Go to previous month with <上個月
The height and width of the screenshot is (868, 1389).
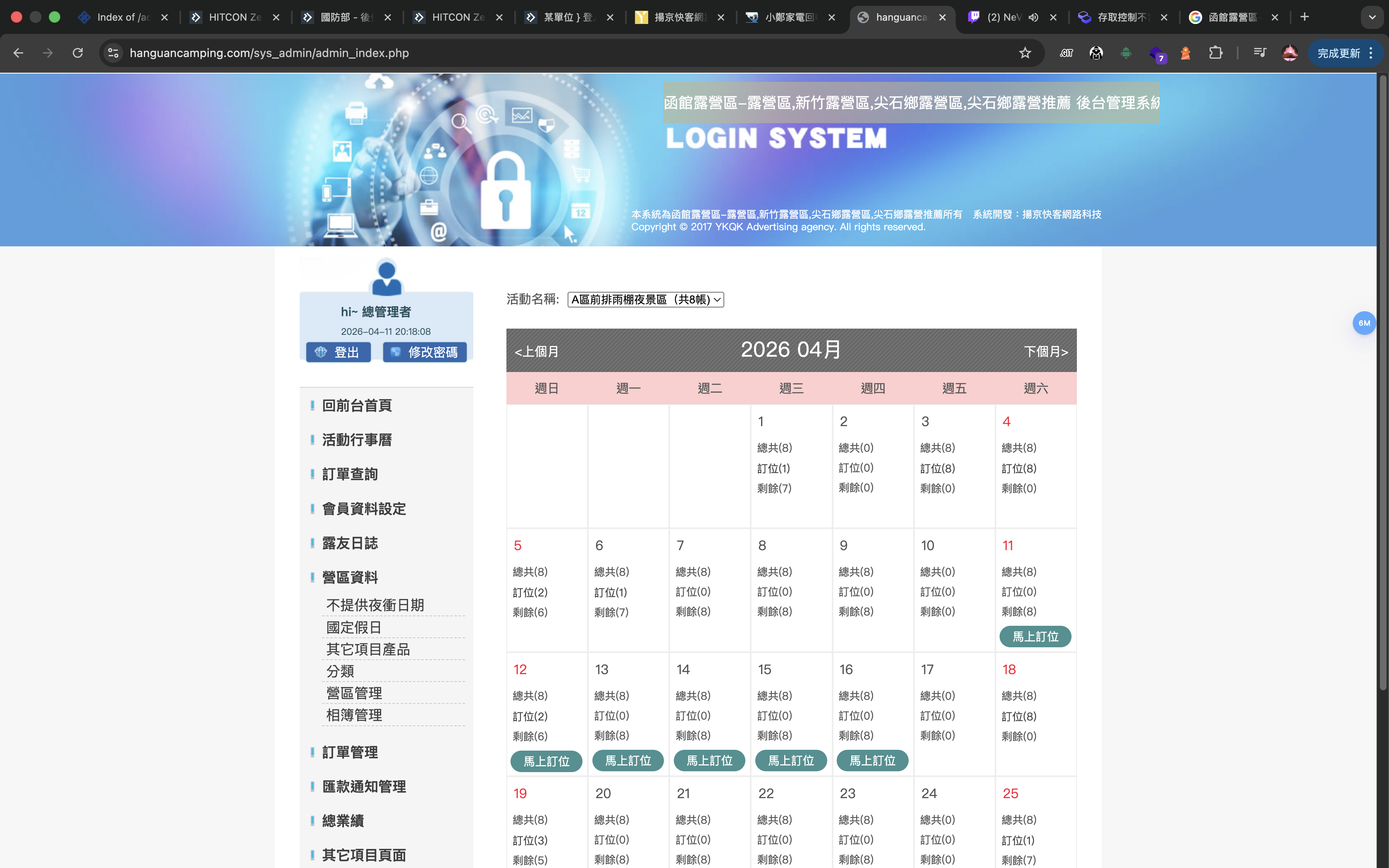tap(537, 351)
